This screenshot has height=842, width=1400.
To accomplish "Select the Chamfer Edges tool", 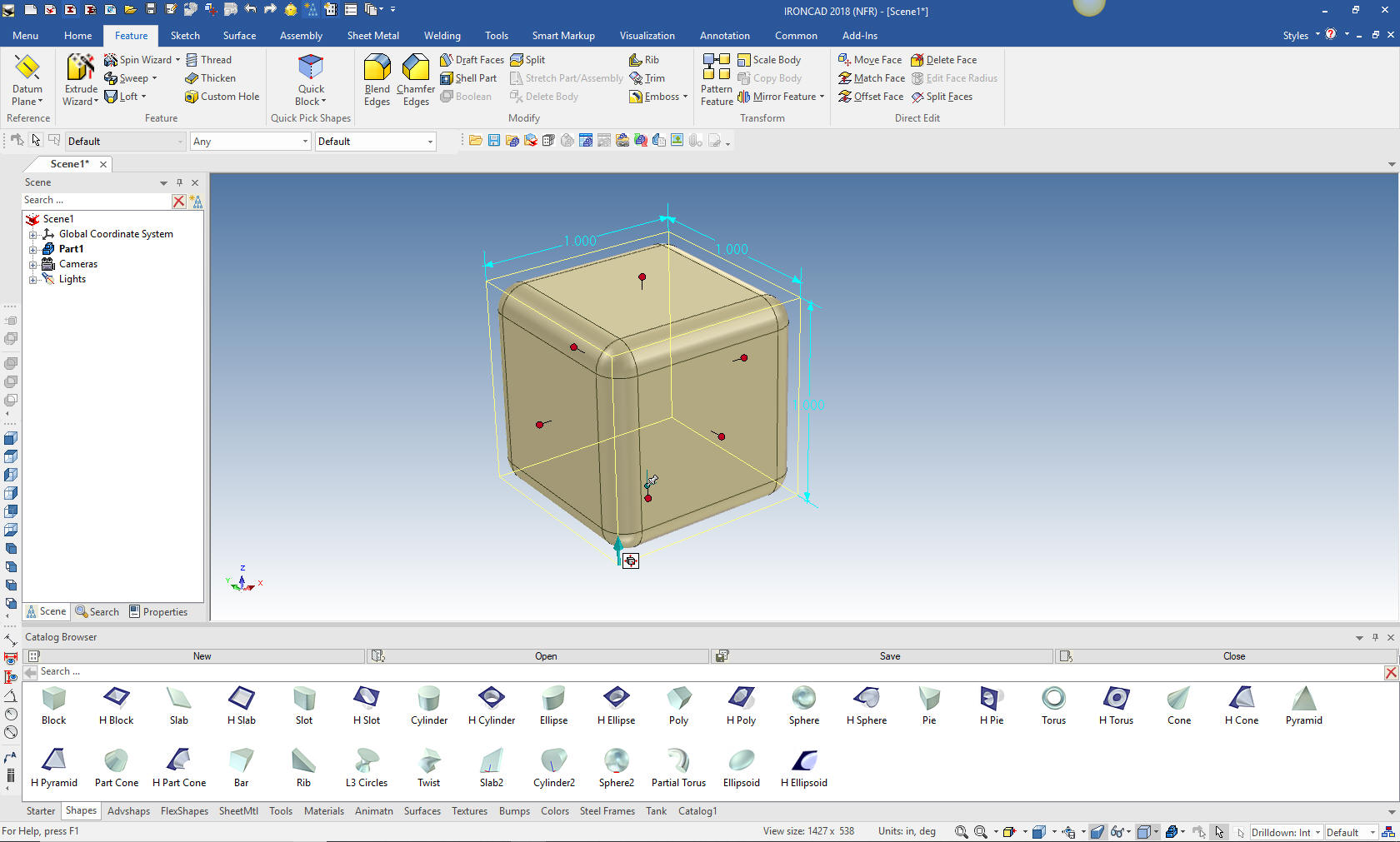I will coord(415,80).
